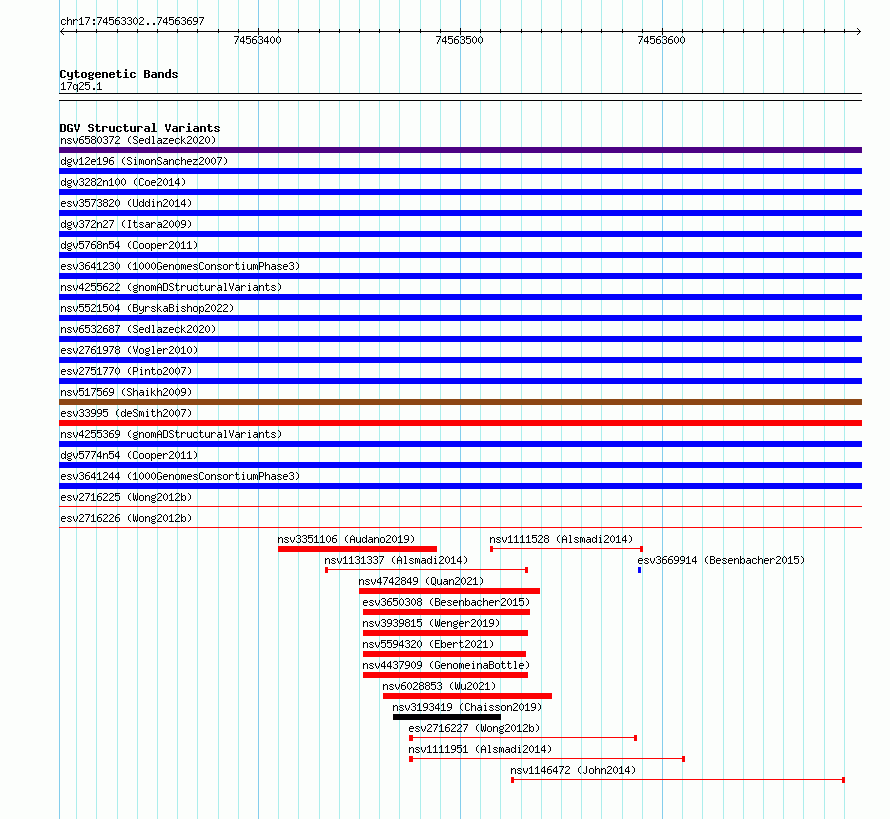
Task: Click nsv517569 (Shaikh2009) label
Action: click(126, 392)
